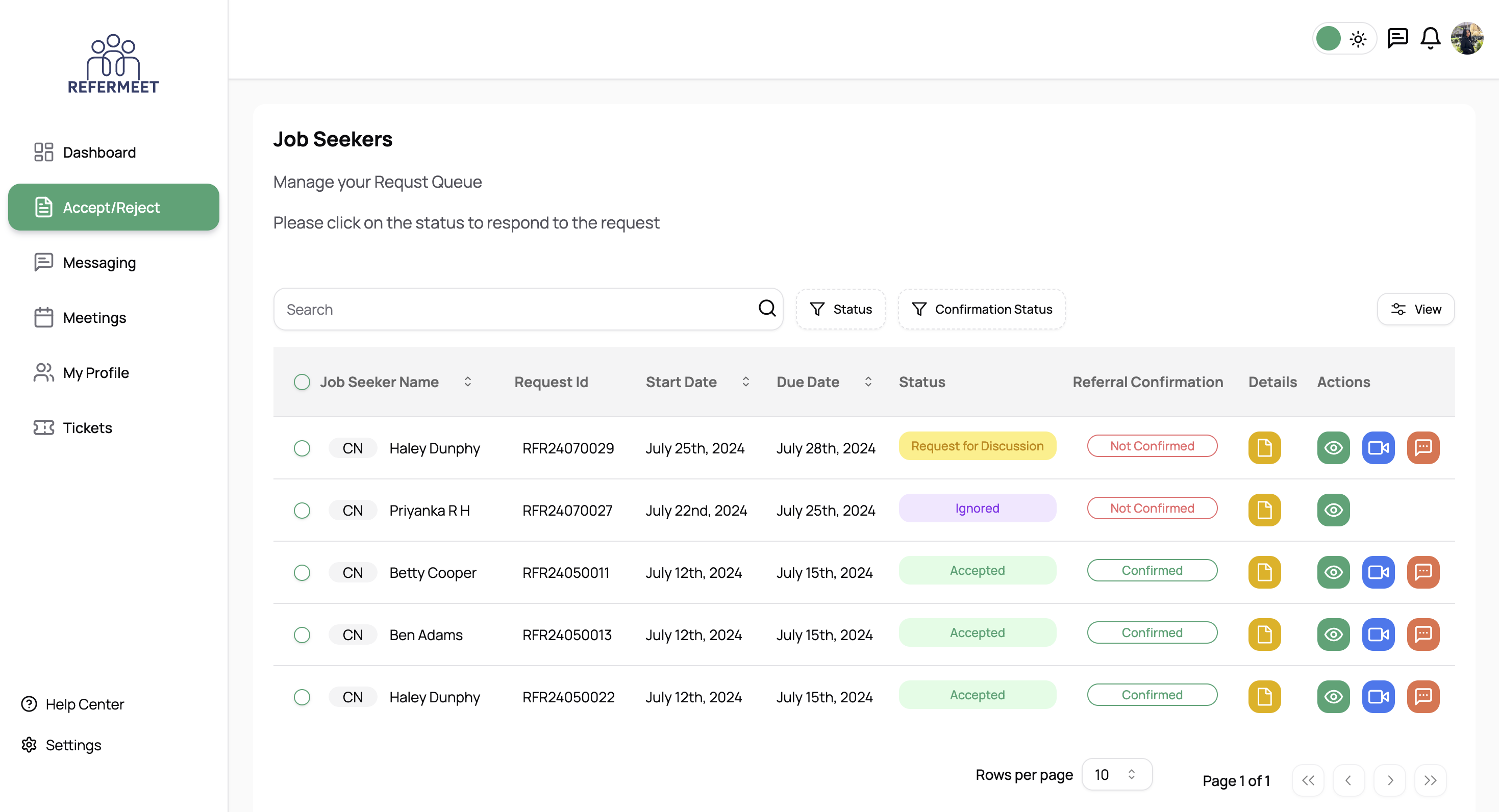The width and height of the screenshot is (1499, 812).
Task: Open details document for Priyanka R H
Action: [1264, 510]
